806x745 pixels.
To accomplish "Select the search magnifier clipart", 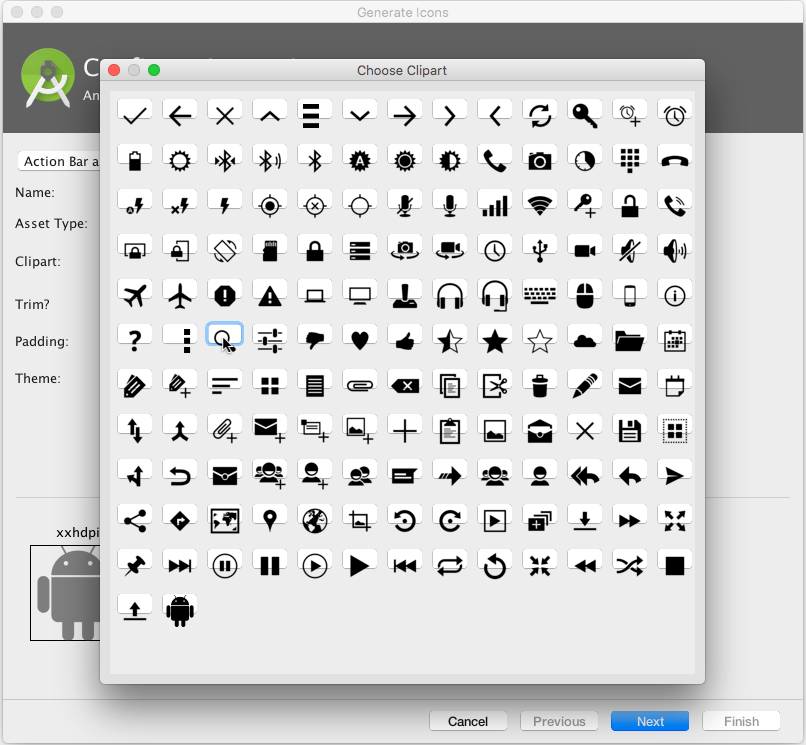I will [x=224, y=340].
